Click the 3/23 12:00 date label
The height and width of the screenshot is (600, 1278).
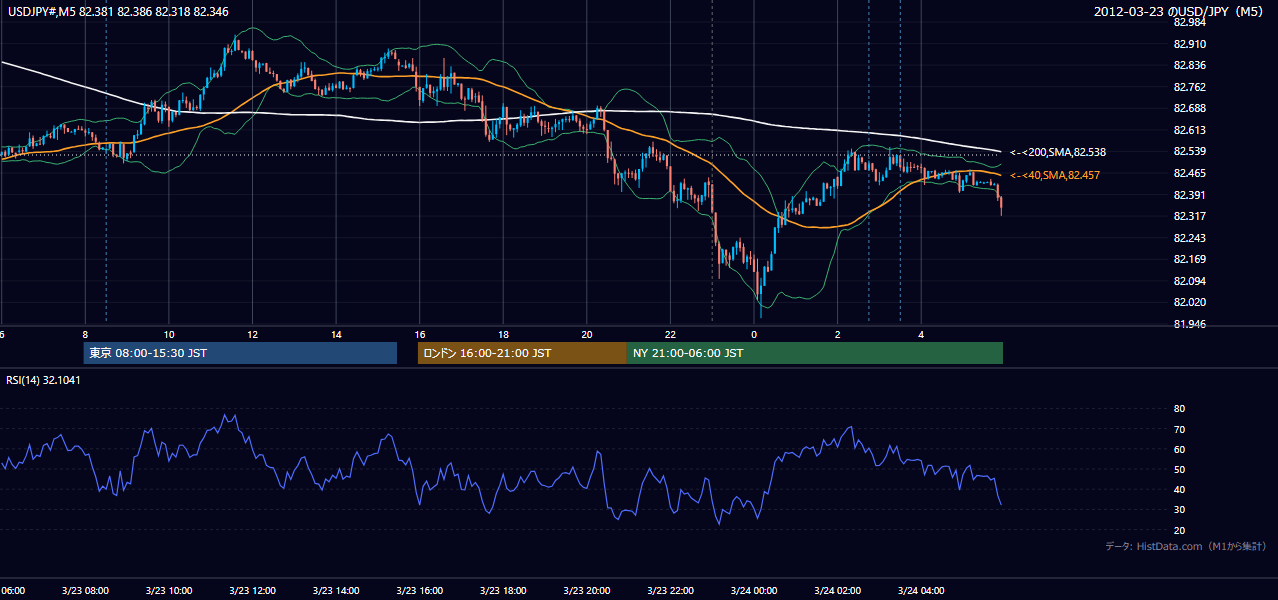[x=252, y=591]
